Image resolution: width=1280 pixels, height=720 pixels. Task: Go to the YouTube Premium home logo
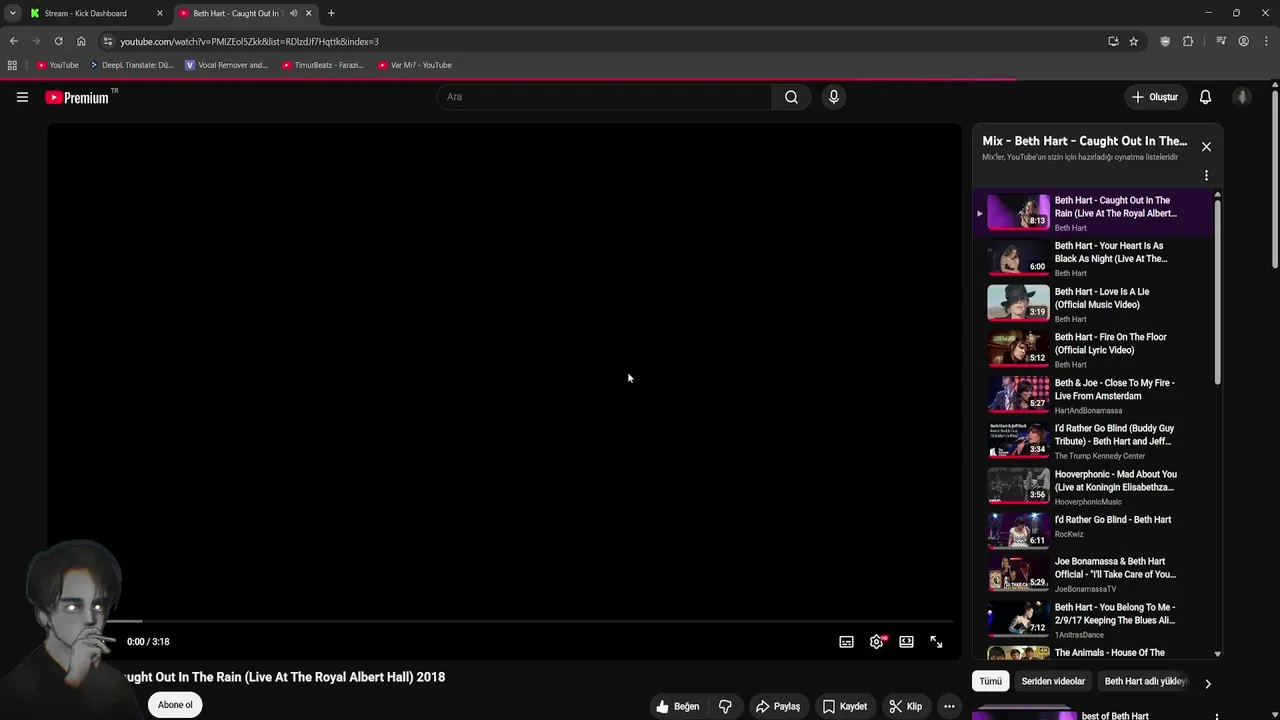tap(77, 97)
